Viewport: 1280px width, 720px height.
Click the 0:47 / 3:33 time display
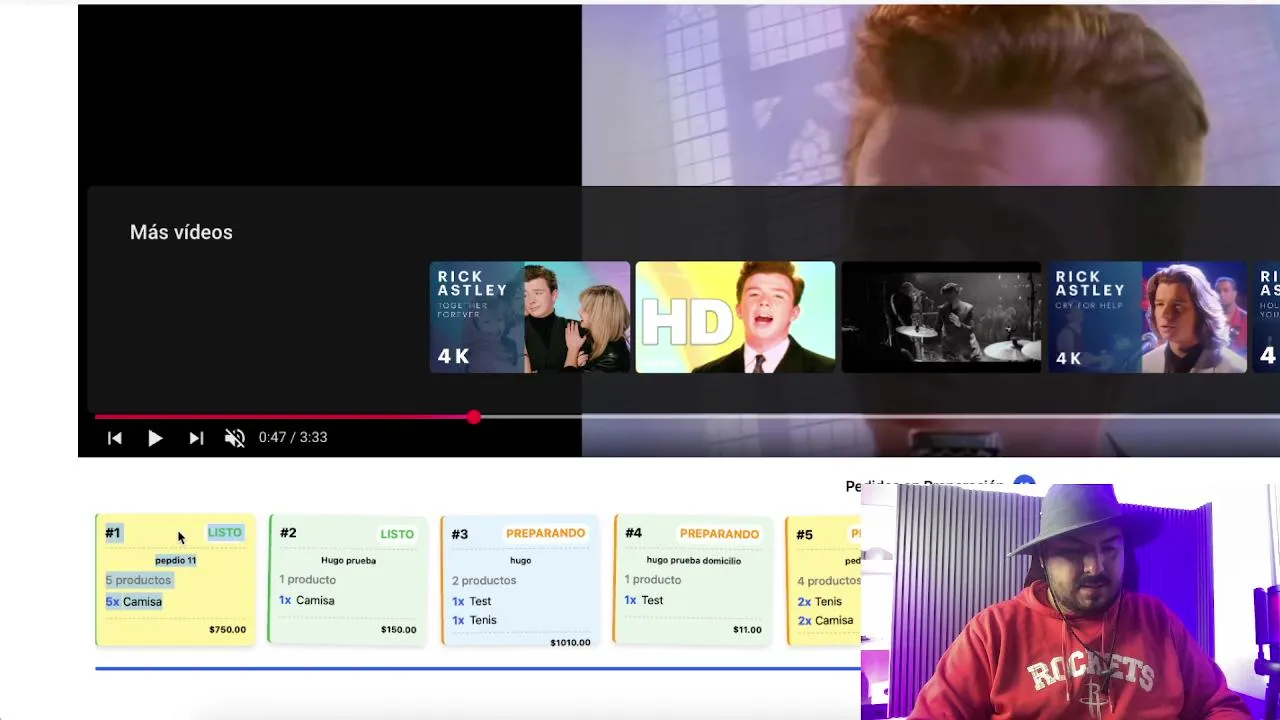[x=293, y=437]
